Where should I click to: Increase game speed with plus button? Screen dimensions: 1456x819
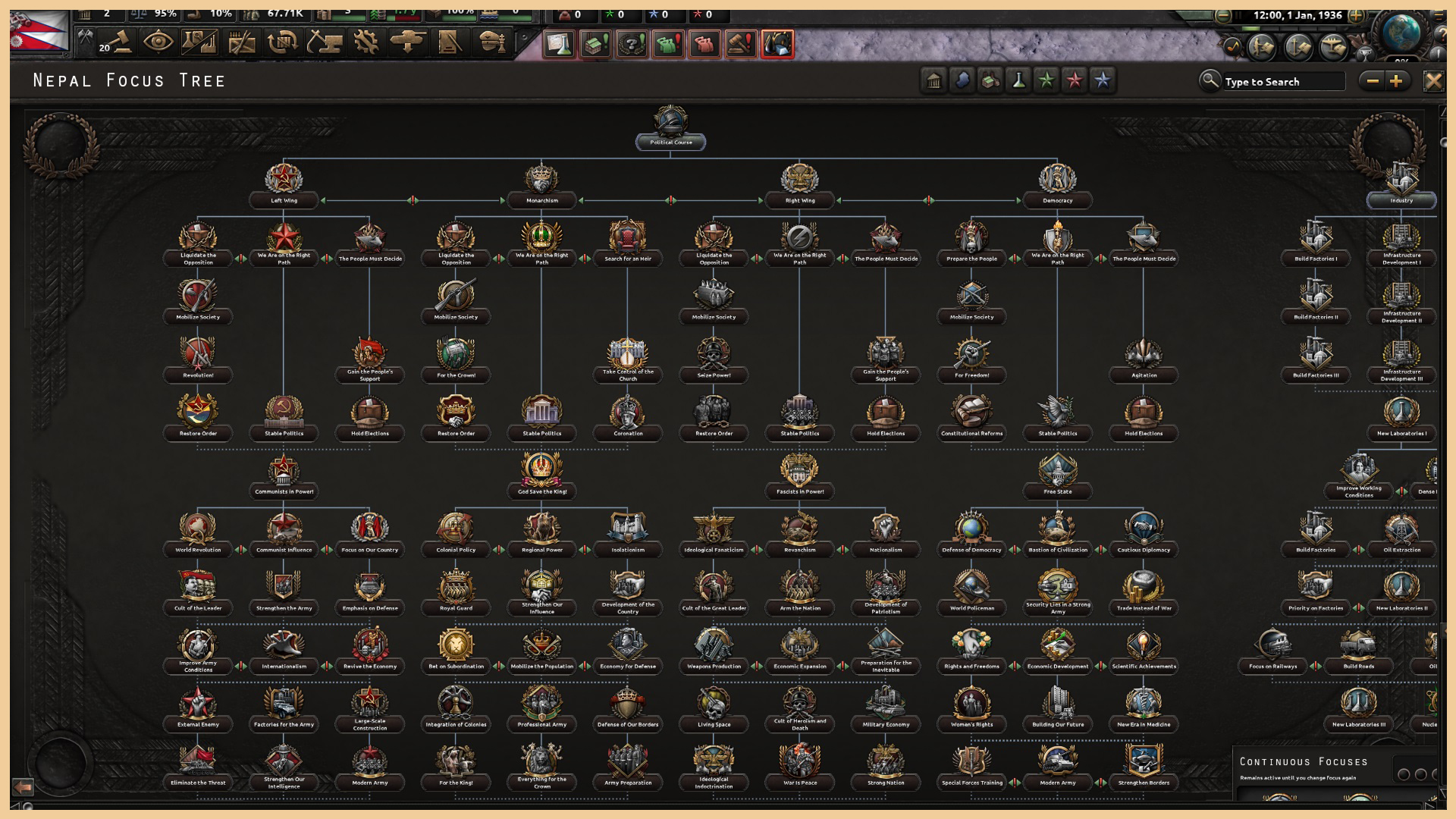[x=1357, y=16]
